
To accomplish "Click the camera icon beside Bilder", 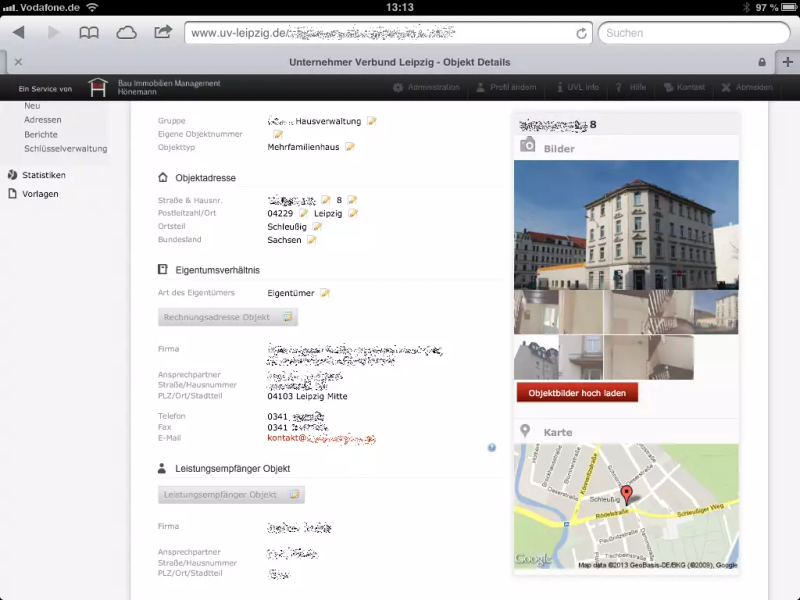I will [x=528, y=145].
